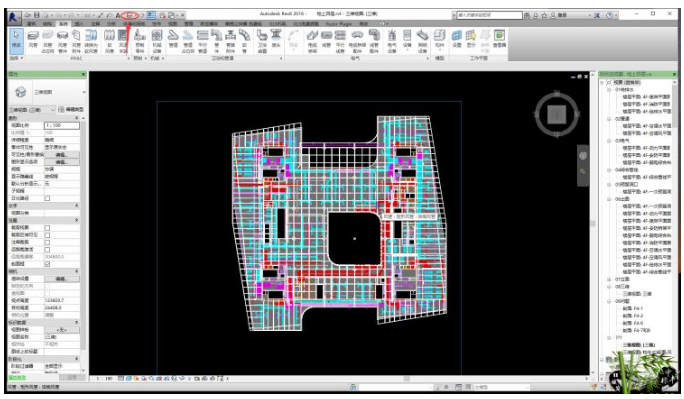Click the Save icon in Quick Access
Image resolution: width=684 pixels, height=399 pixels.
(37, 15)
